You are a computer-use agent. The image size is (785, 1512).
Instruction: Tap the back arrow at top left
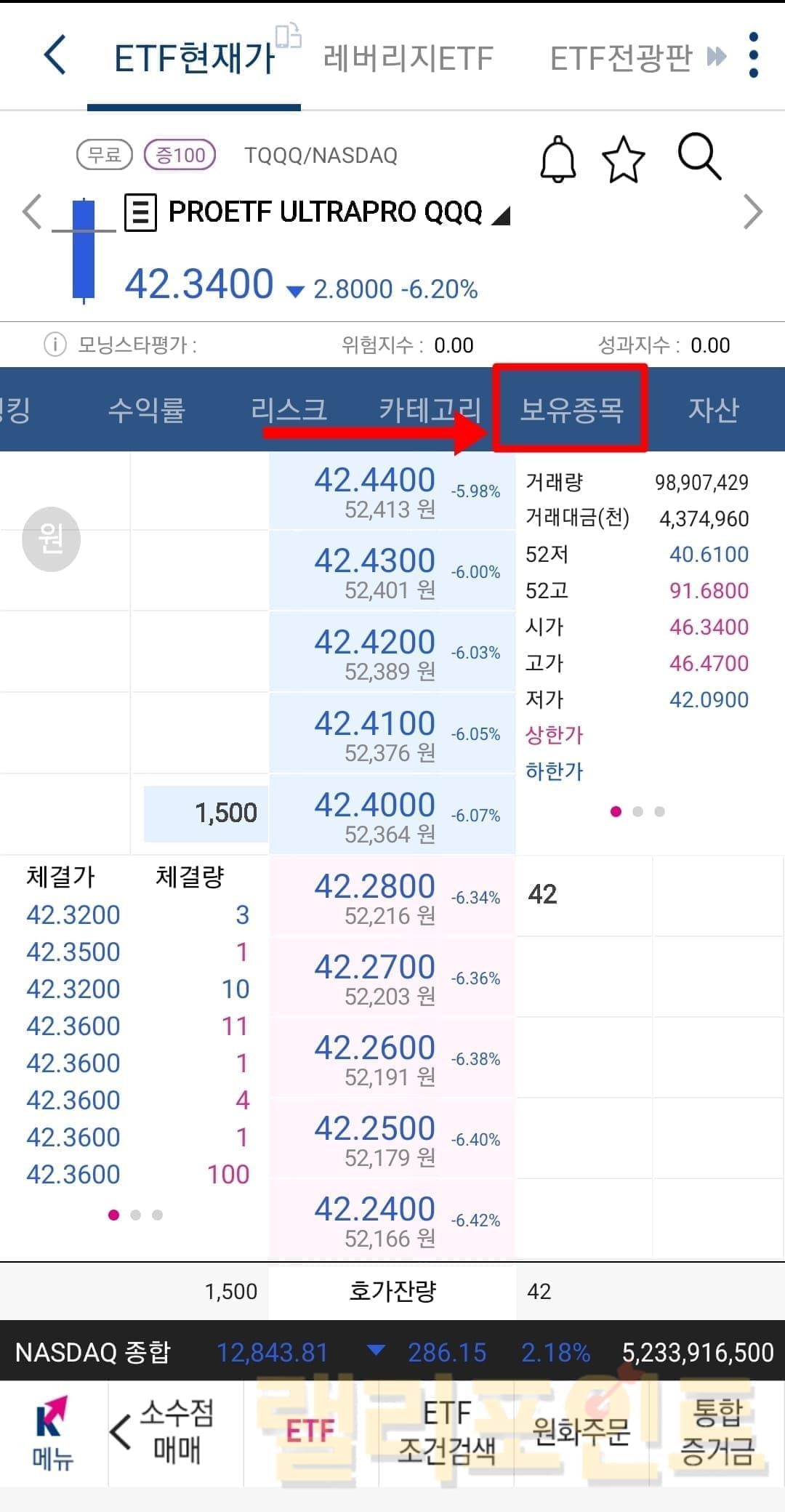(x=55, y=55)
